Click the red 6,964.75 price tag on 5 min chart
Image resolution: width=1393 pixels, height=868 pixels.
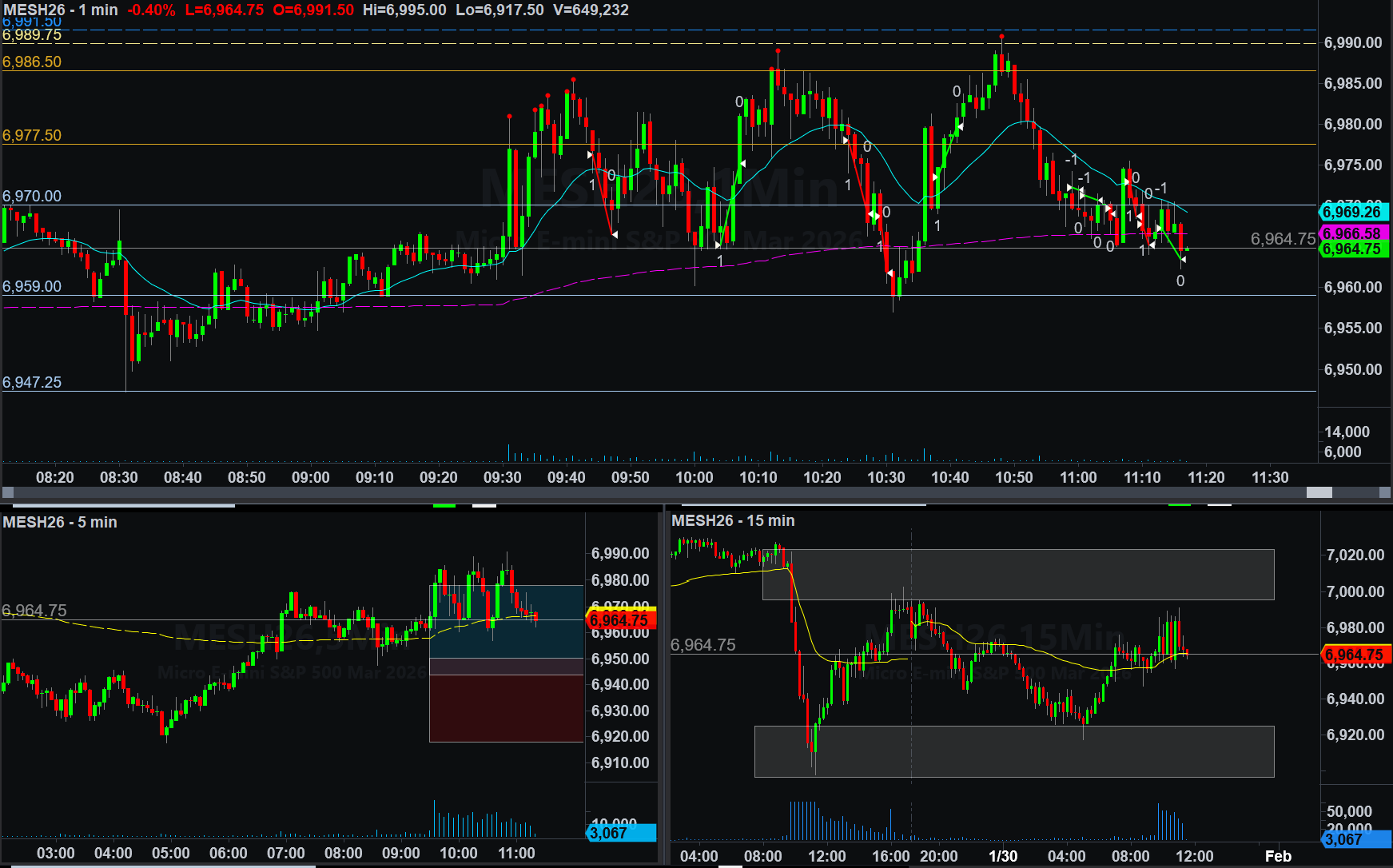click(620, 620)
